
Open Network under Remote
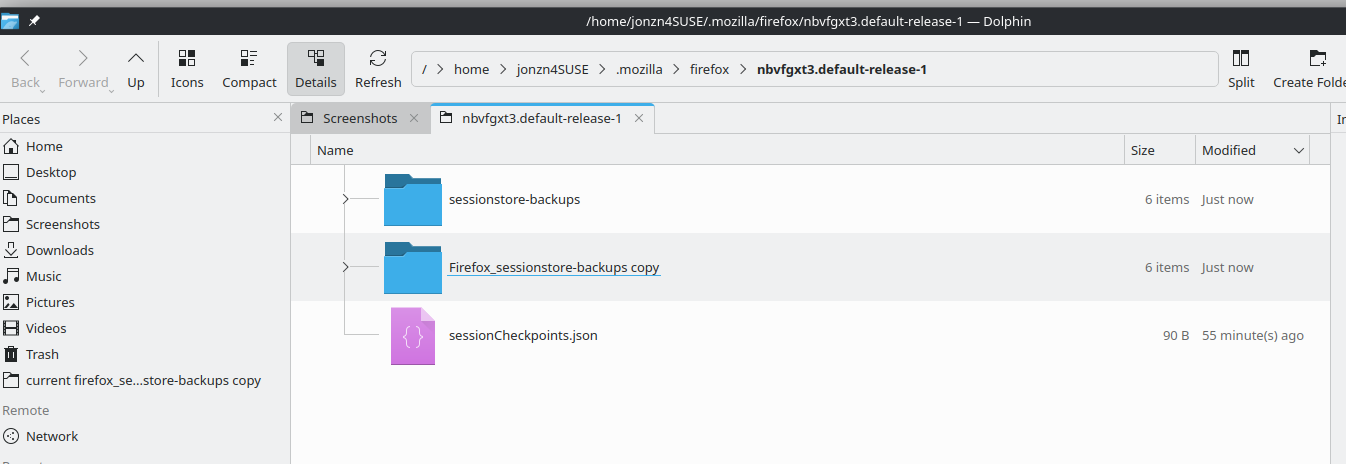(x=145, y=436)
